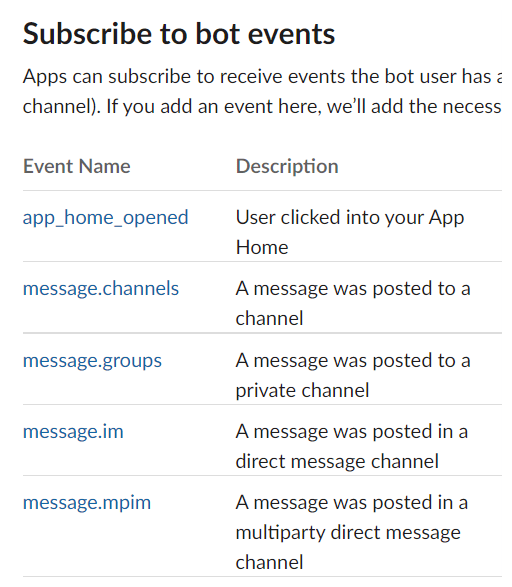Select the 'multiparty direct message' description text

(348, 533)
